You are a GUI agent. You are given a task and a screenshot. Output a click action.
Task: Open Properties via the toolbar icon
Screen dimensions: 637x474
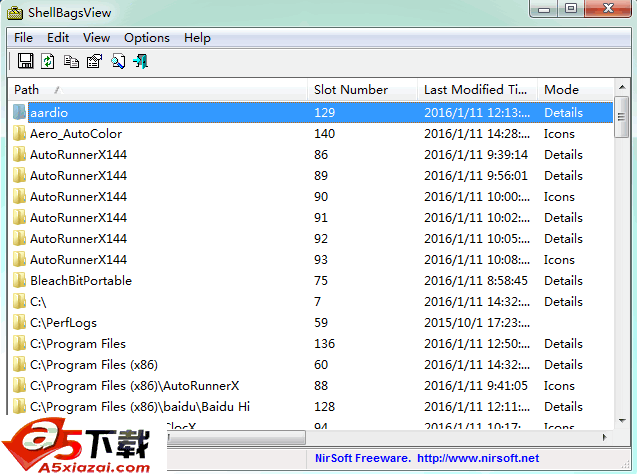coord(94,61)
